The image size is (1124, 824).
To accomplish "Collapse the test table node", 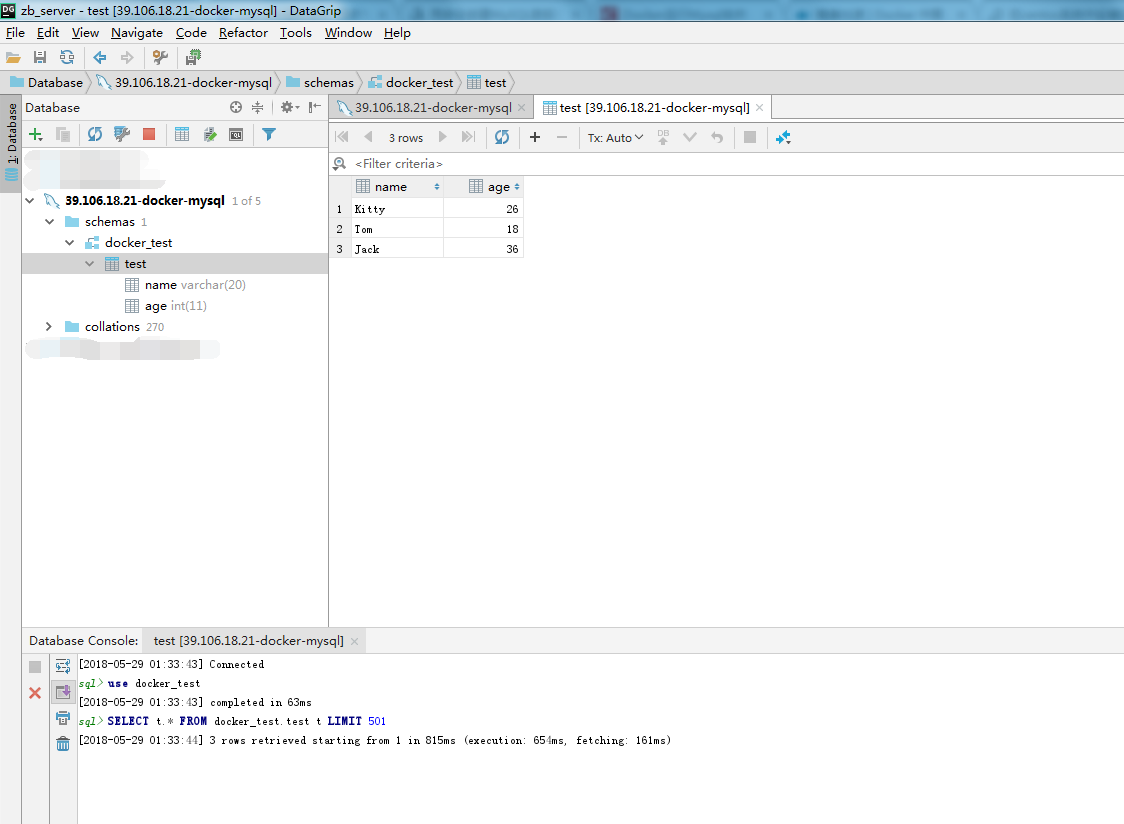I will point(90,264).
